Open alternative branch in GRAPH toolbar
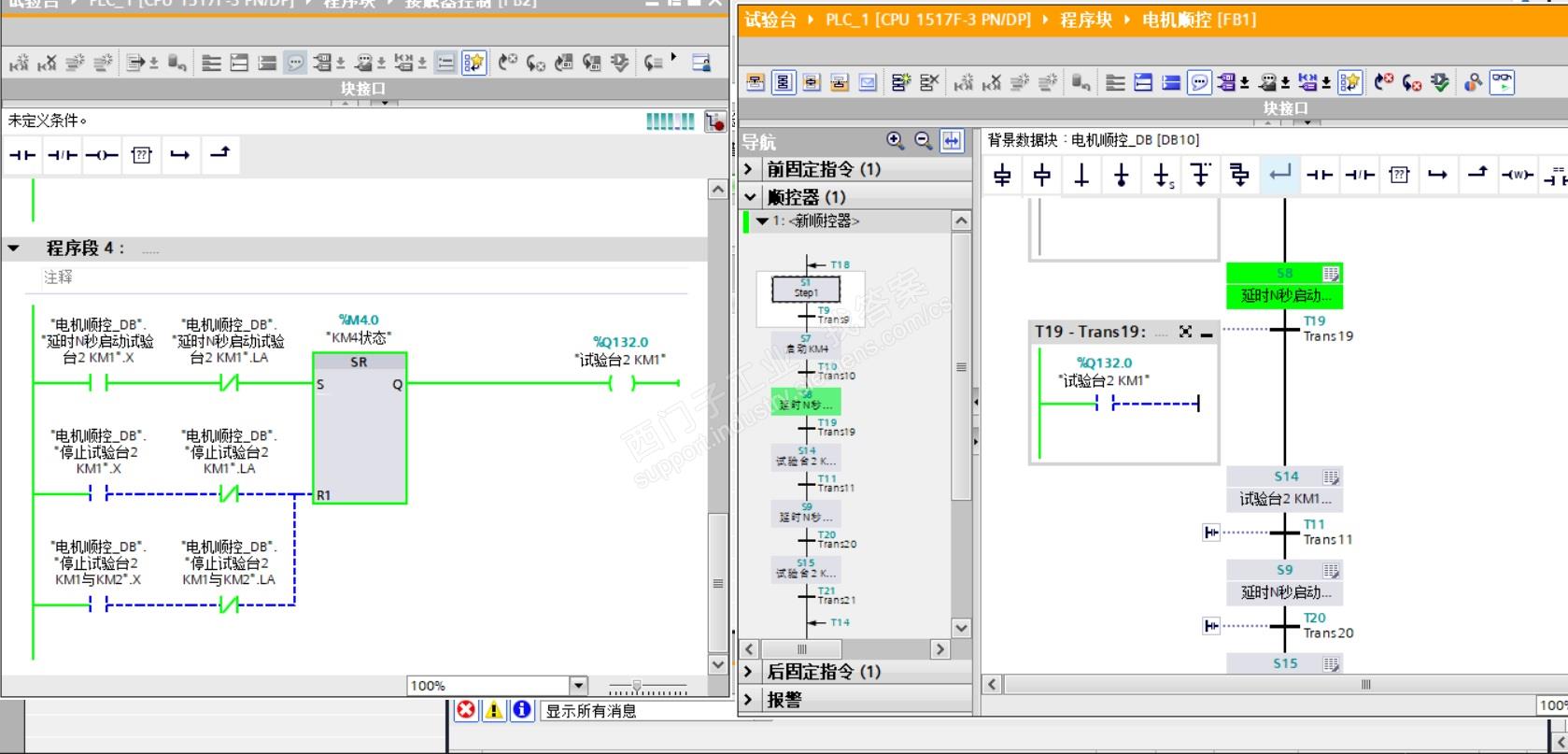This screenshot has height=754, width=1568. click(x=1201, y=175)
